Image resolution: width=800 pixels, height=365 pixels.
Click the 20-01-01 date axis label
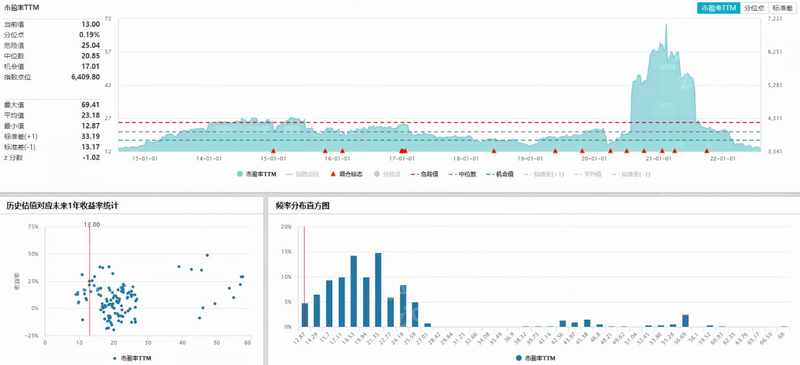pyautogui.click(x=594, y=159)
